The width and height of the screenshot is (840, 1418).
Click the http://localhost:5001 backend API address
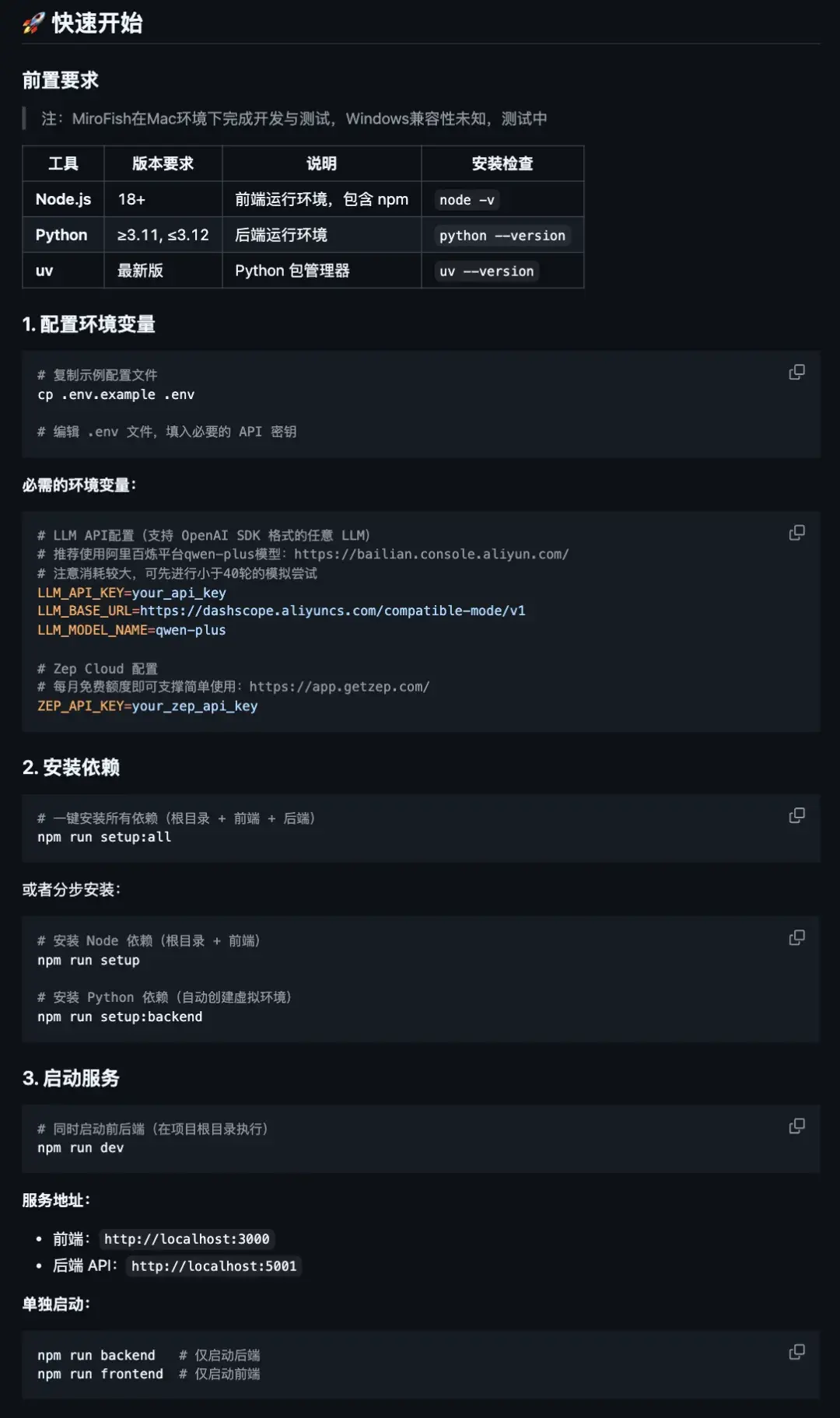212,1266
